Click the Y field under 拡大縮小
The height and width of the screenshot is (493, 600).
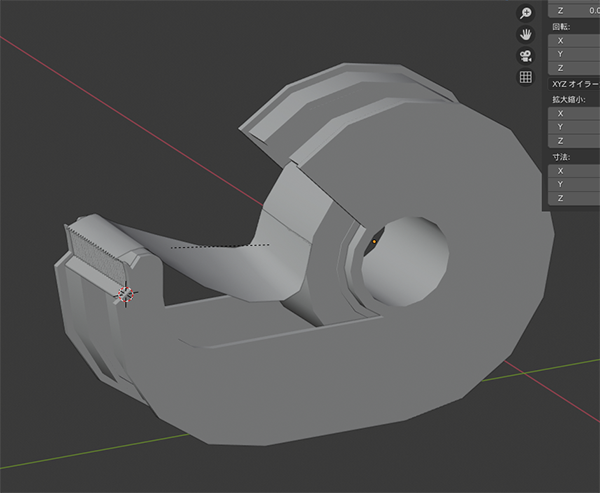tap(574, 127)
